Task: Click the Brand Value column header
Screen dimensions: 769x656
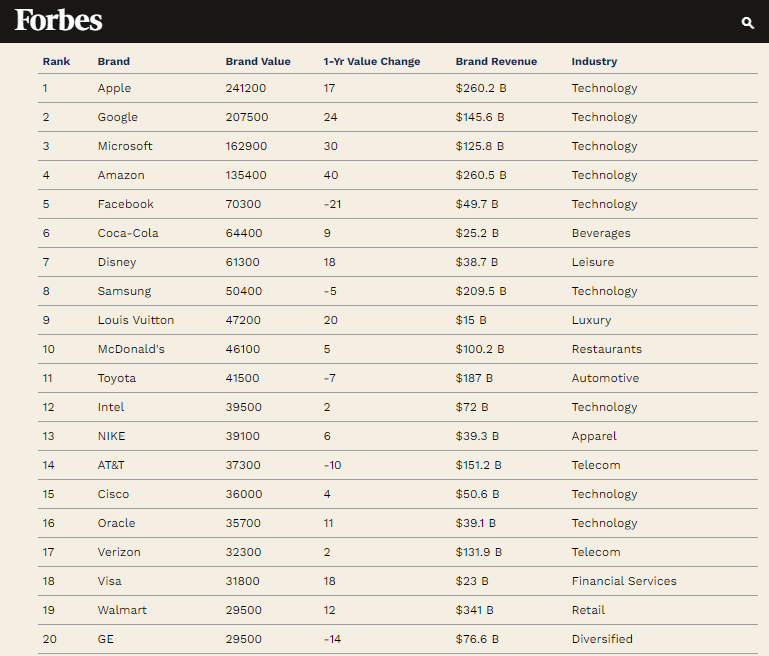Action: tap(258, 61)
